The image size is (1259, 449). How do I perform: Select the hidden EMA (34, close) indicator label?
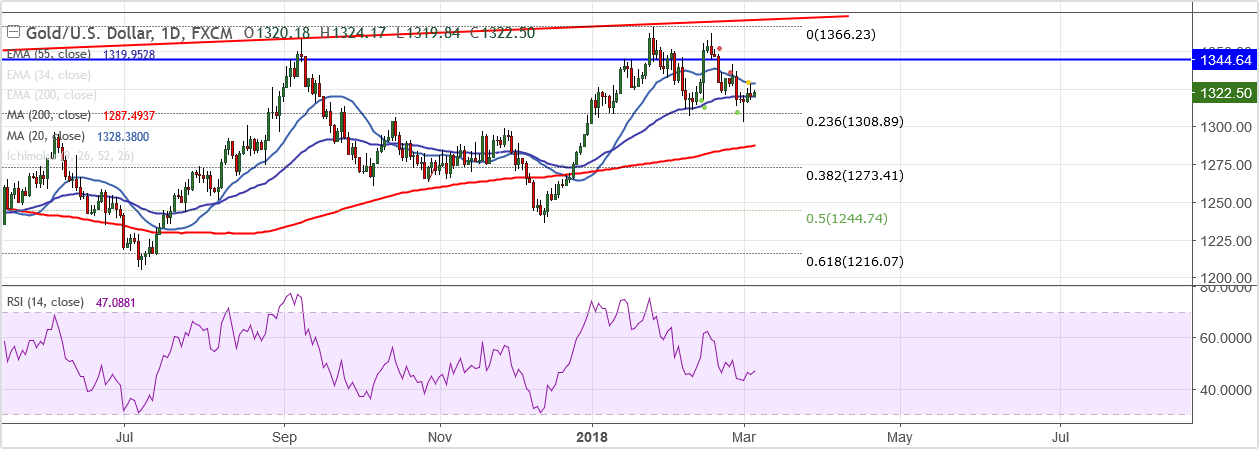click(48, 75)
